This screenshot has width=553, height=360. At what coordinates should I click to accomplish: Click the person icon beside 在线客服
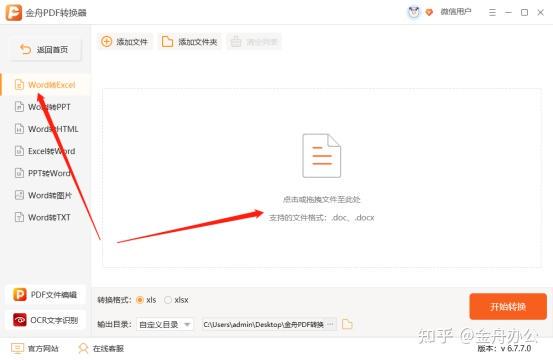(x=83, y=348)
